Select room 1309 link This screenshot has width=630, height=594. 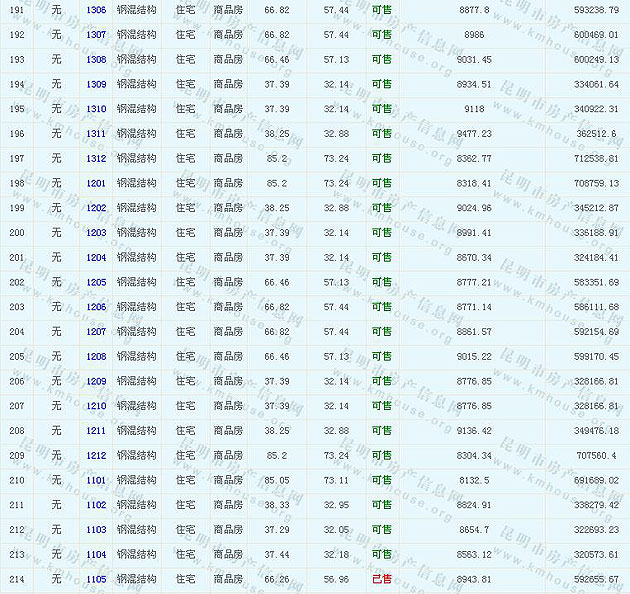(x=96, y=84)
